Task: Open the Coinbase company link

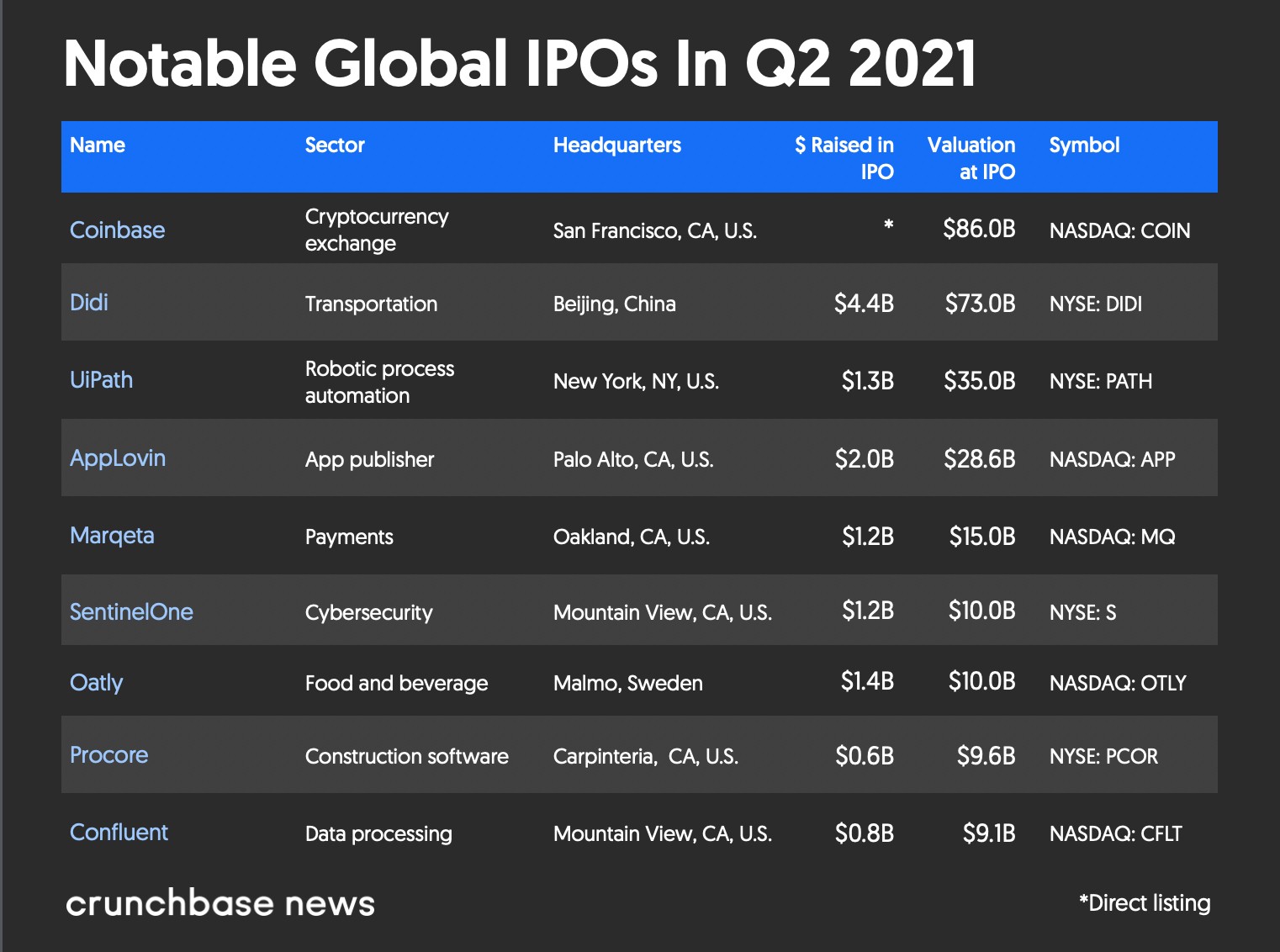Action: point(117,230)
